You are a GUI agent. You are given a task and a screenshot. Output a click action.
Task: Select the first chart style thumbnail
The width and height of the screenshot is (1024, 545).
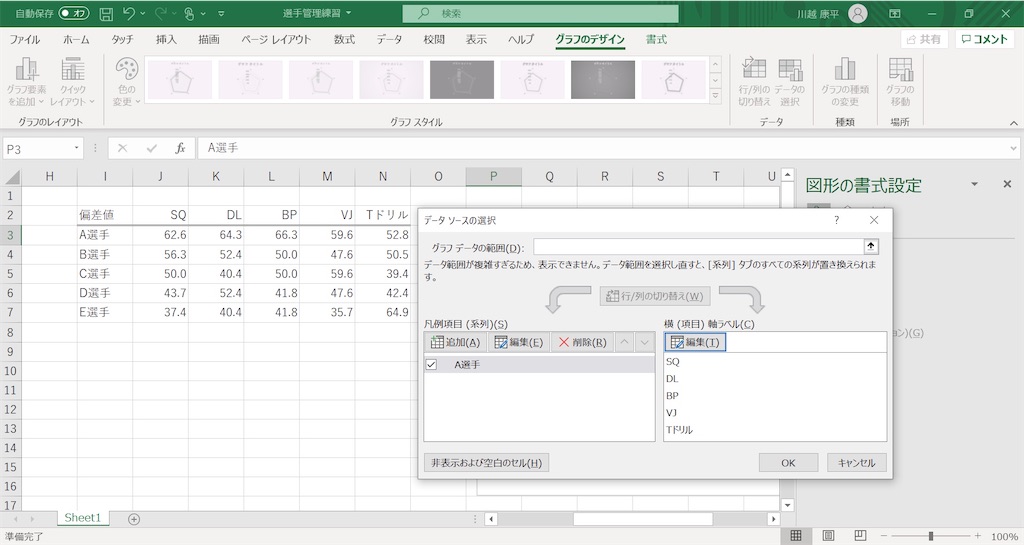click(x=180, y=80)
